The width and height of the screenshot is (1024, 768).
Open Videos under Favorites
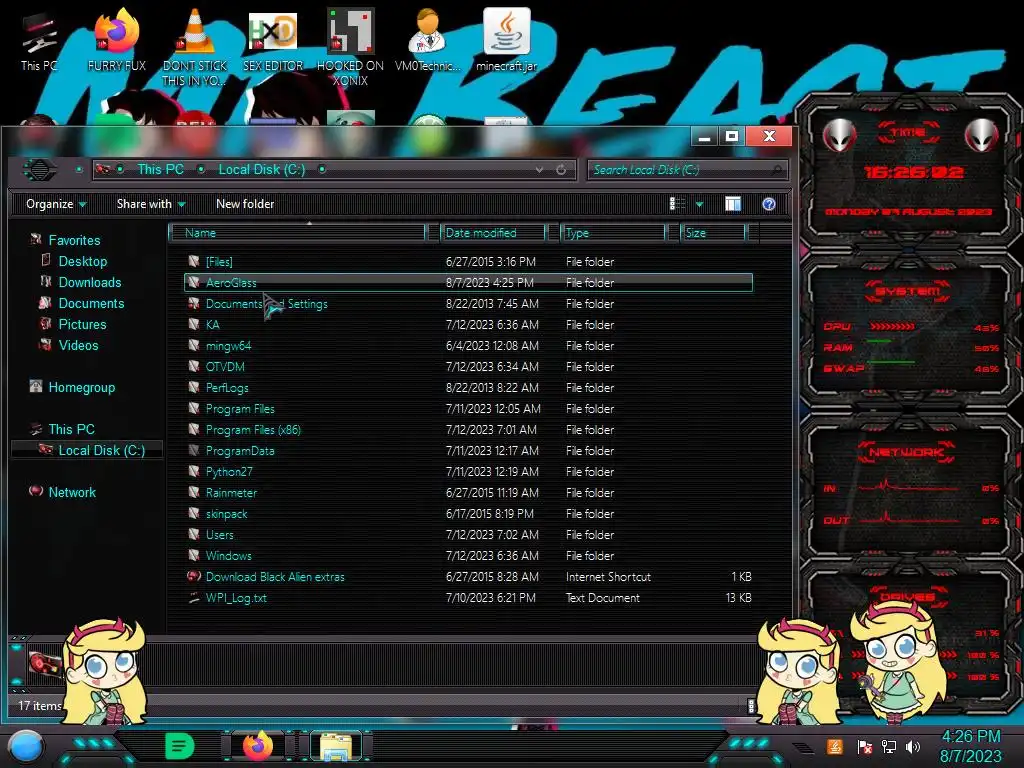pos(69,345)
